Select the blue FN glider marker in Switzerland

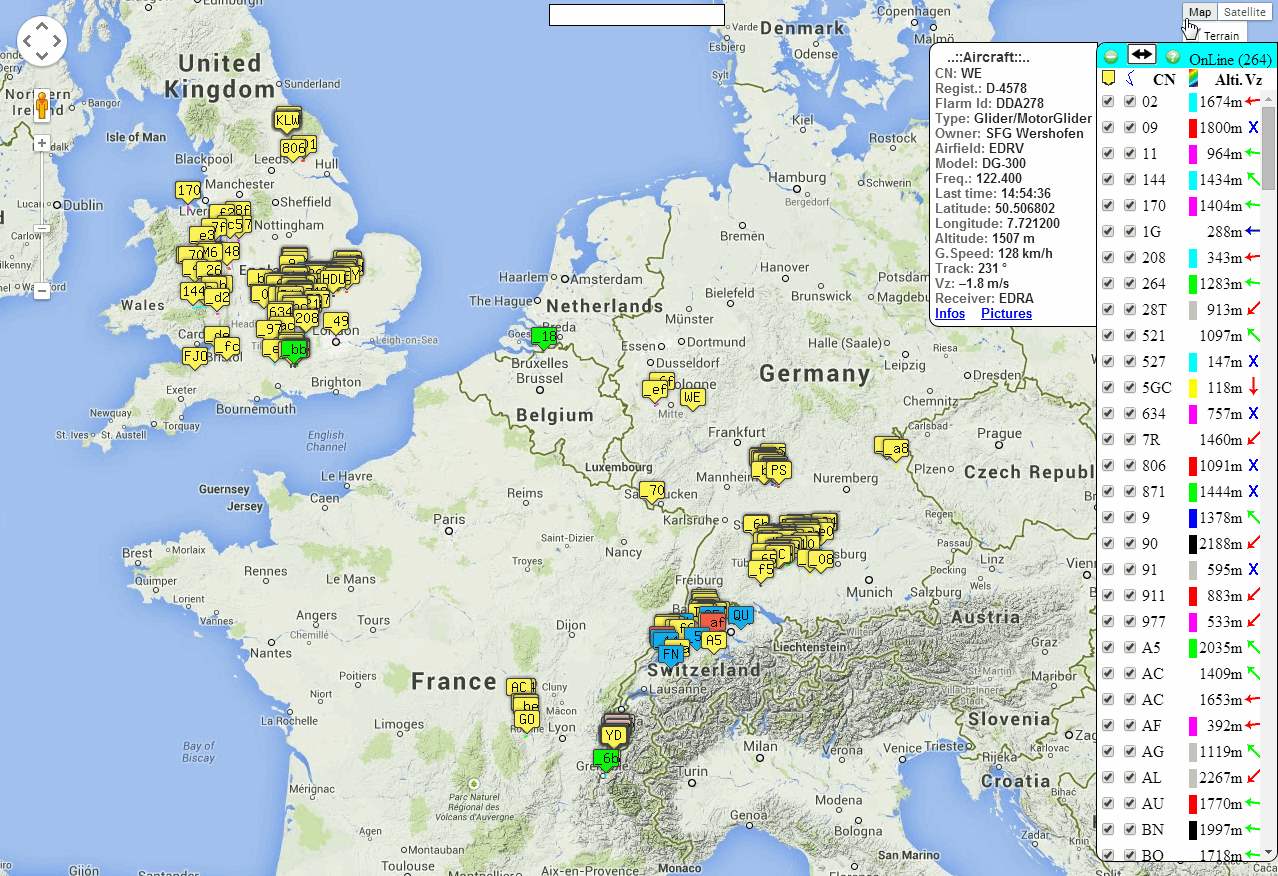pos(671,655)
